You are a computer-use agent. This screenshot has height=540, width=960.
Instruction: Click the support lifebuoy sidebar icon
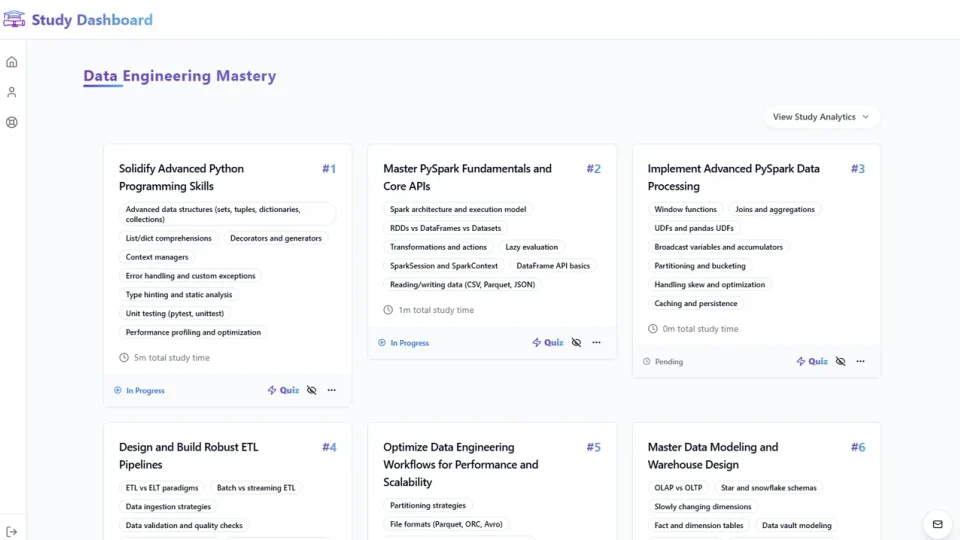point(12,123)
